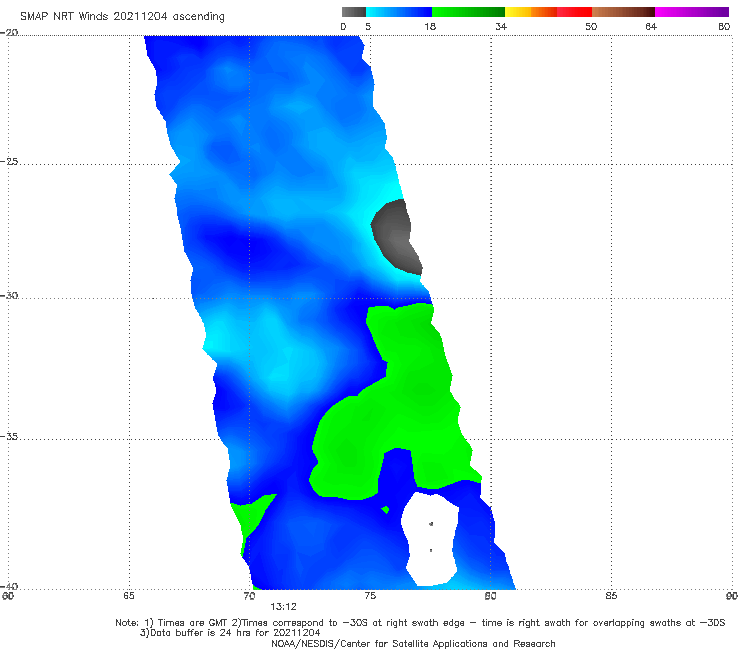Pick the blue 5–18 colorbar segment
Image resolution: width=740 pixels, height=650 pixels.
[399, 12]
